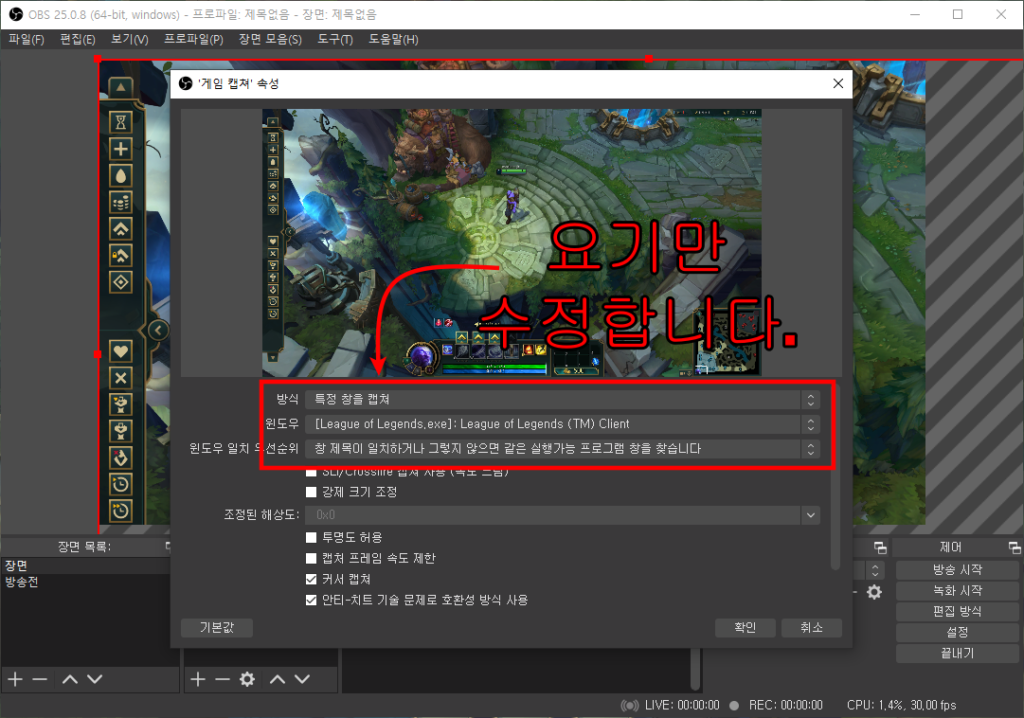Move the source up in the sources list

click(278, 679)
